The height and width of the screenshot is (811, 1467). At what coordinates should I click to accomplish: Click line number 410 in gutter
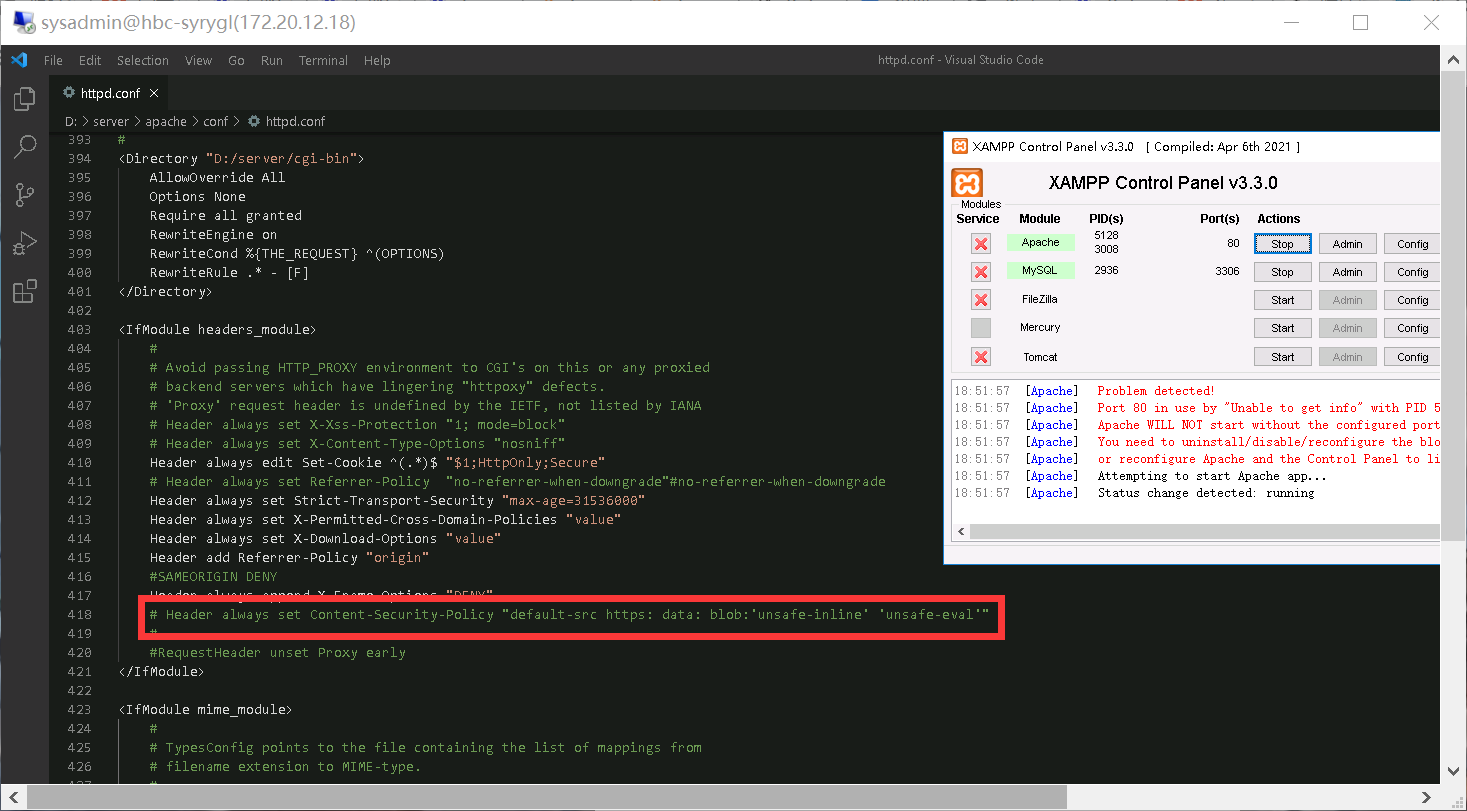[79, 462]
